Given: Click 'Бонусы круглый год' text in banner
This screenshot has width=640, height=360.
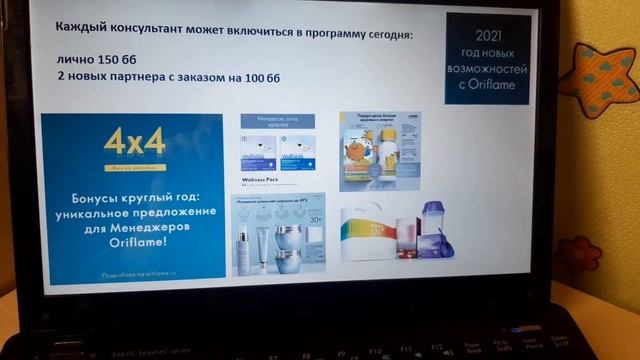Looking at the screenshot, I should click(x=136, y=198).
